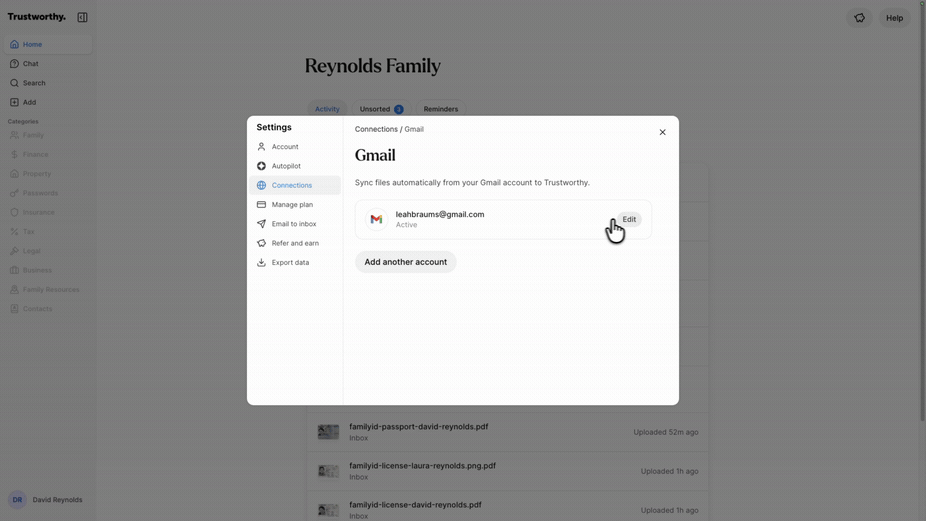The width and height of the screenshot is (926, 521).
Task: Select Email to inbox in Settings
Action: [x=295, y=224]
